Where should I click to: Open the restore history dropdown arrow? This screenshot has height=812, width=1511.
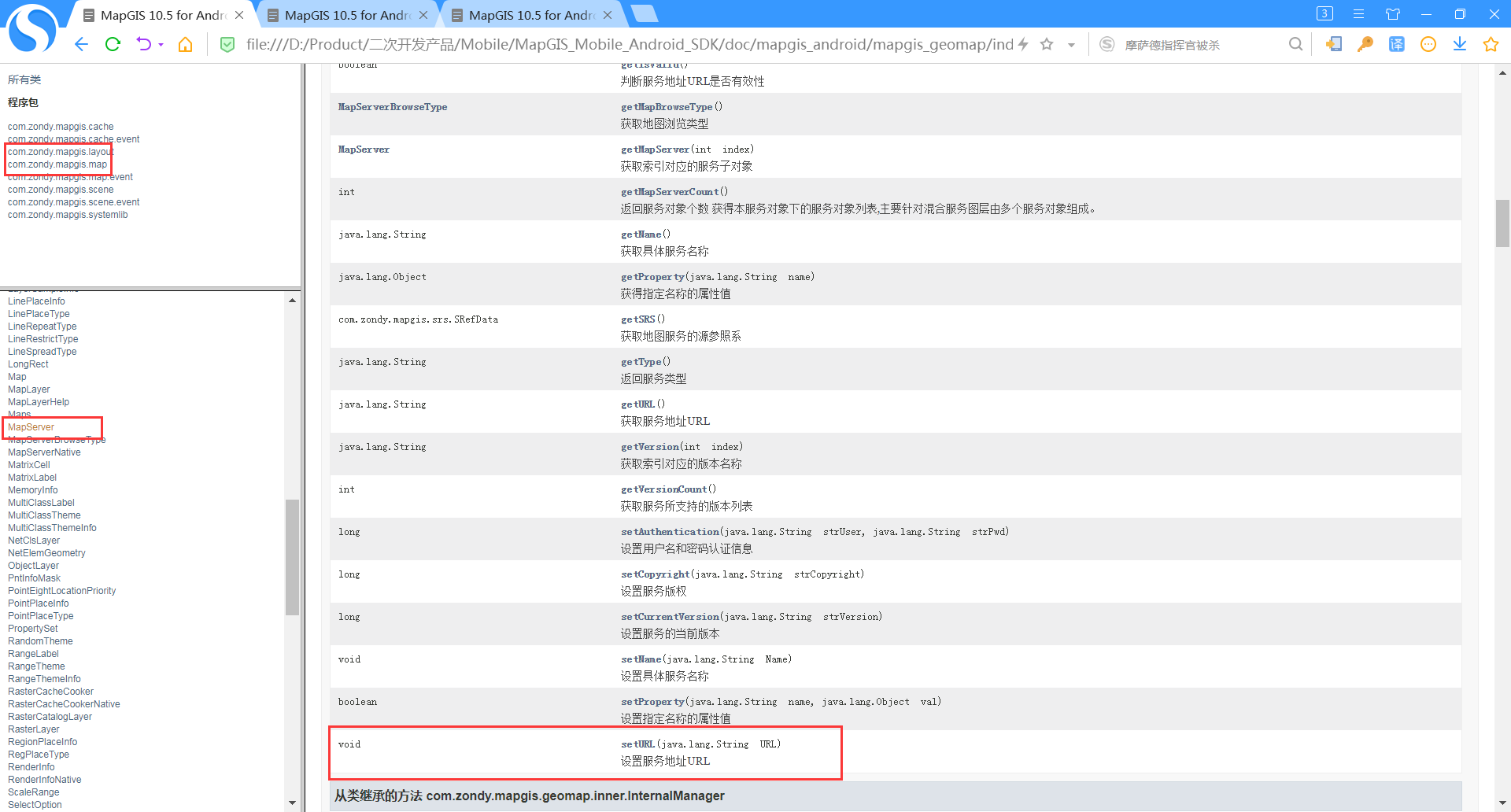(x=161, y=46)
